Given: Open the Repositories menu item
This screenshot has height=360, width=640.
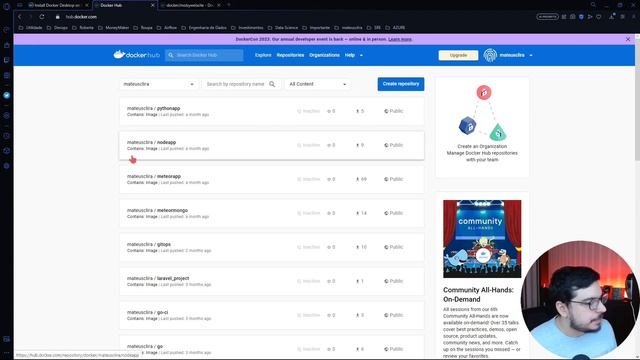Looking at the screenshot, I should tap(290, 55).
